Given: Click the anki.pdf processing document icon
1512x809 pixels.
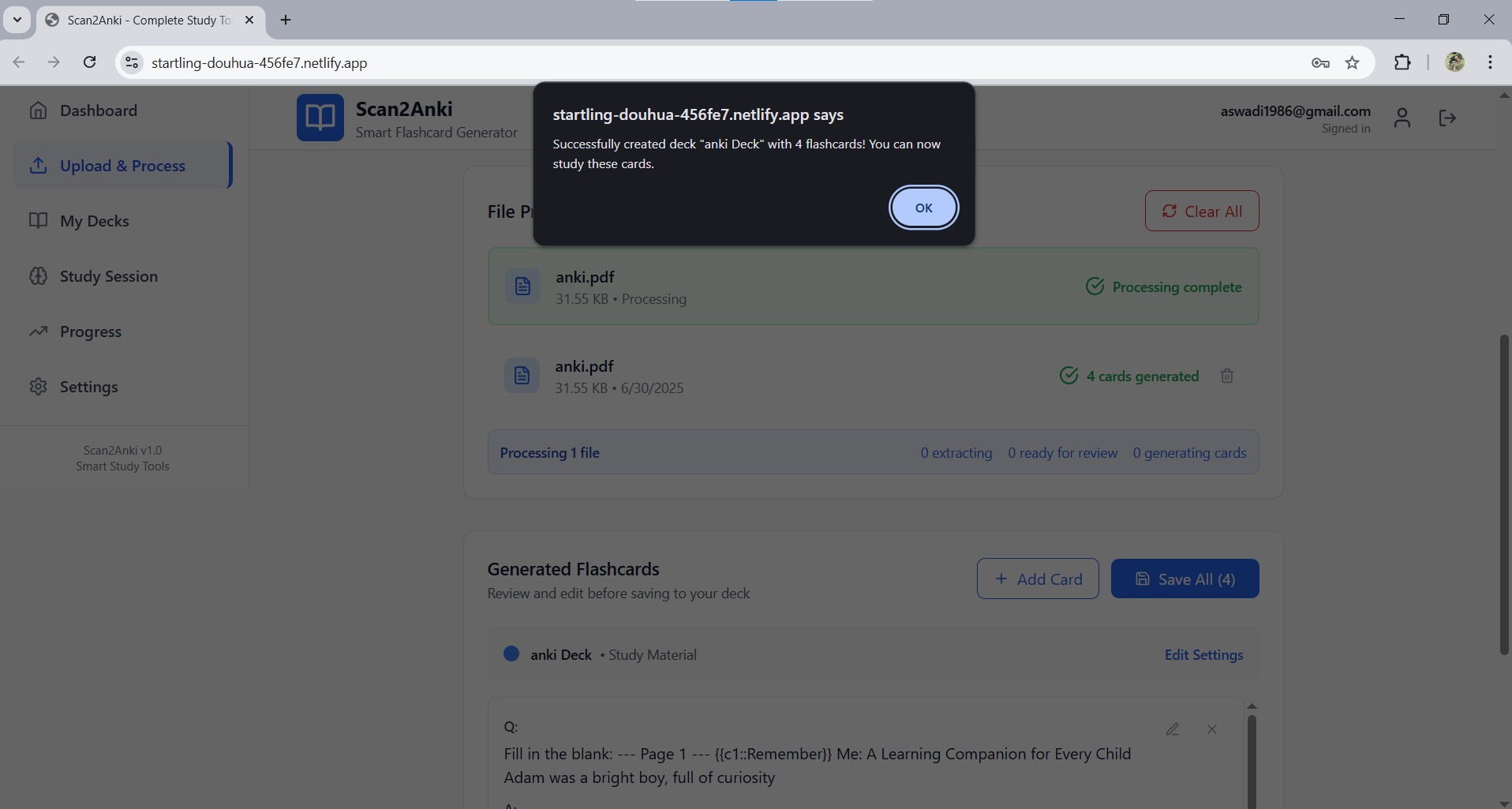Looking at the screenshot, I should tap(522, 287).
